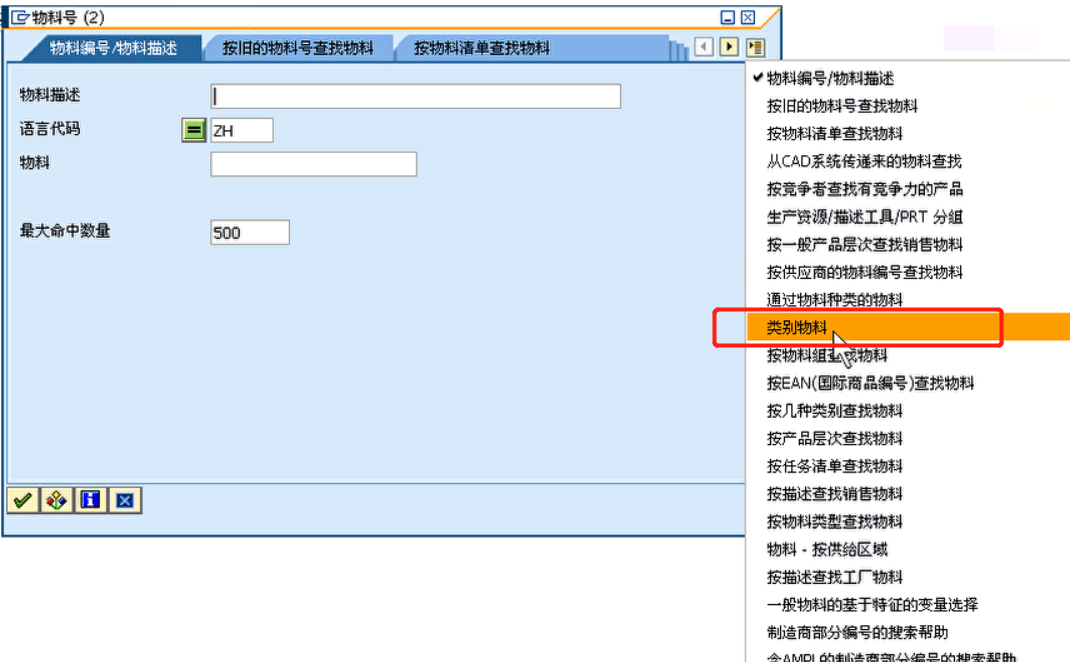Click inside the 物料描述 input field

tap(415, 96)
